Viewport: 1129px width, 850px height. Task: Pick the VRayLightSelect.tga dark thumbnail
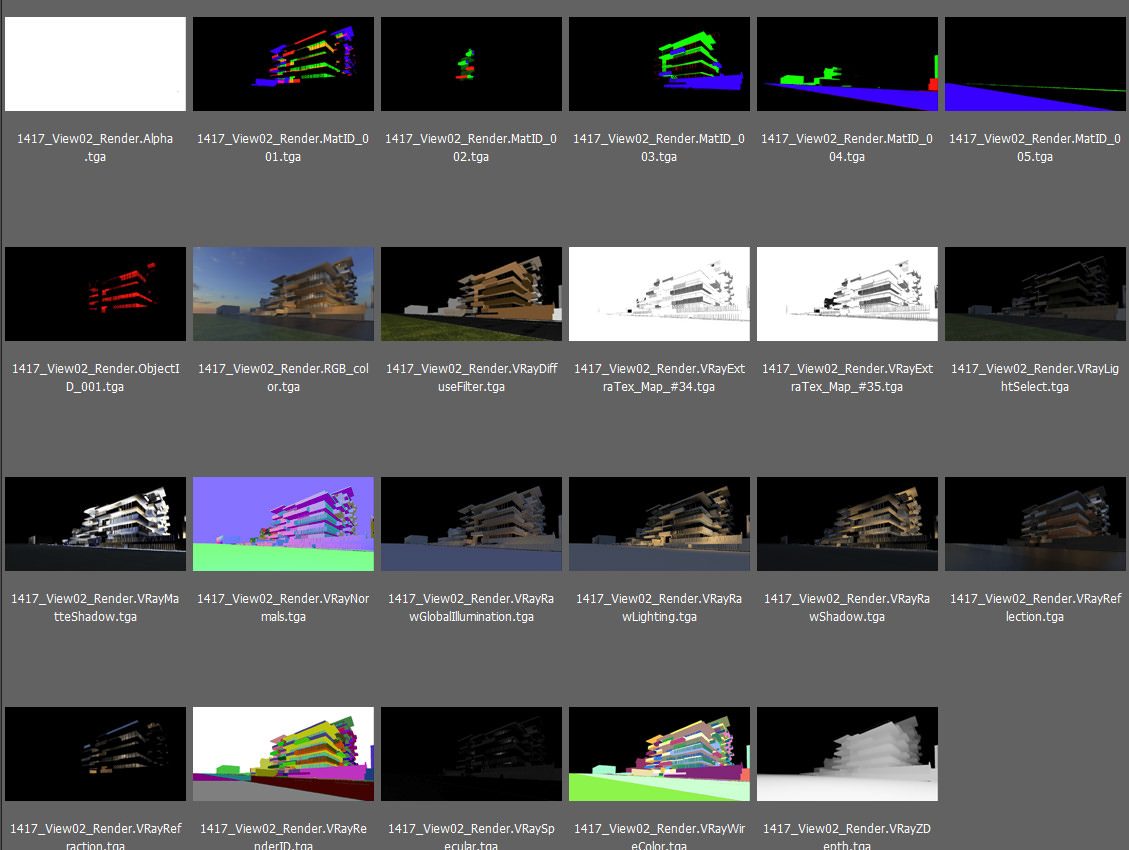click(x=1035, y=294)
